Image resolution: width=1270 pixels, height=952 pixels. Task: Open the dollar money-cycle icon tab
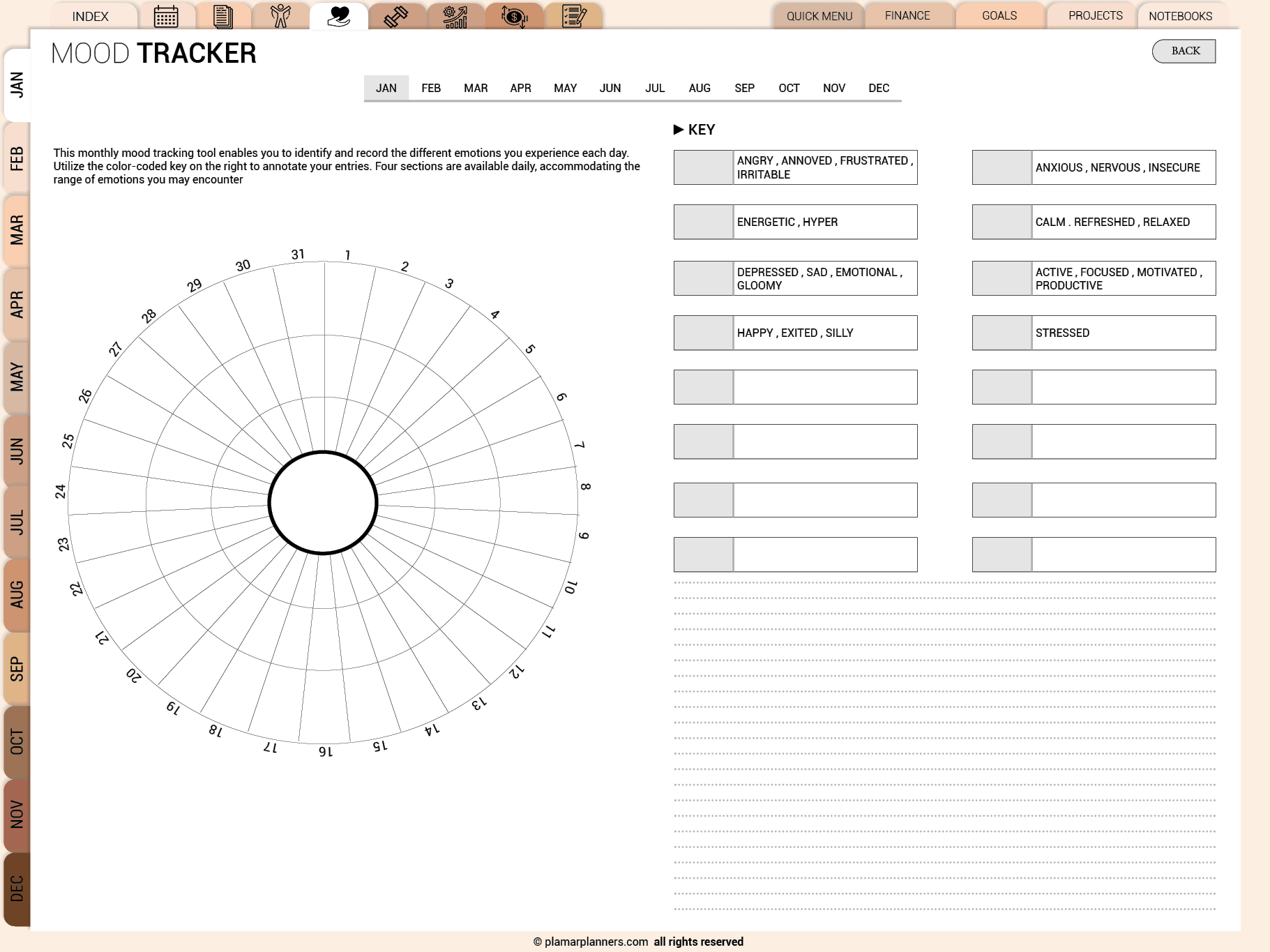(514, 16)
